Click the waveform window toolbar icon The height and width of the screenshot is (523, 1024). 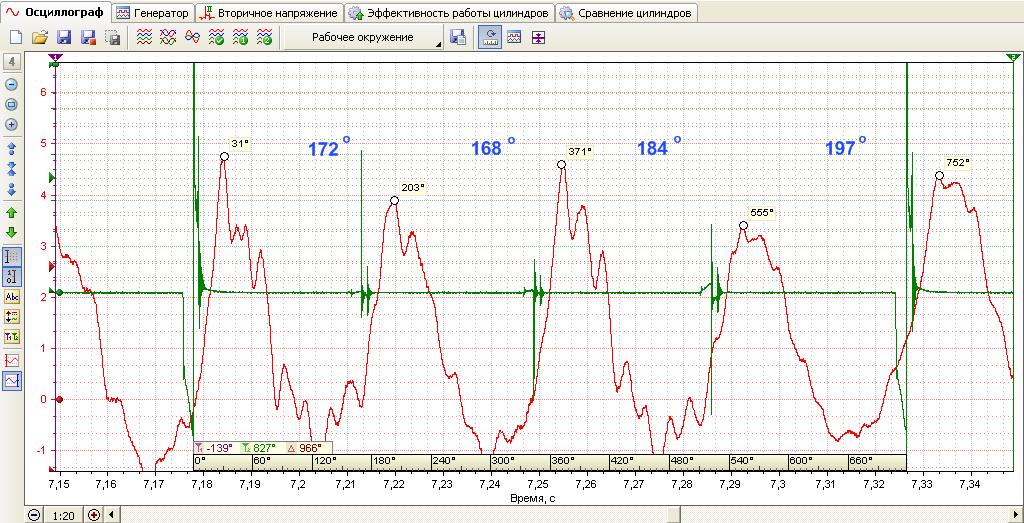coord(515,38)
